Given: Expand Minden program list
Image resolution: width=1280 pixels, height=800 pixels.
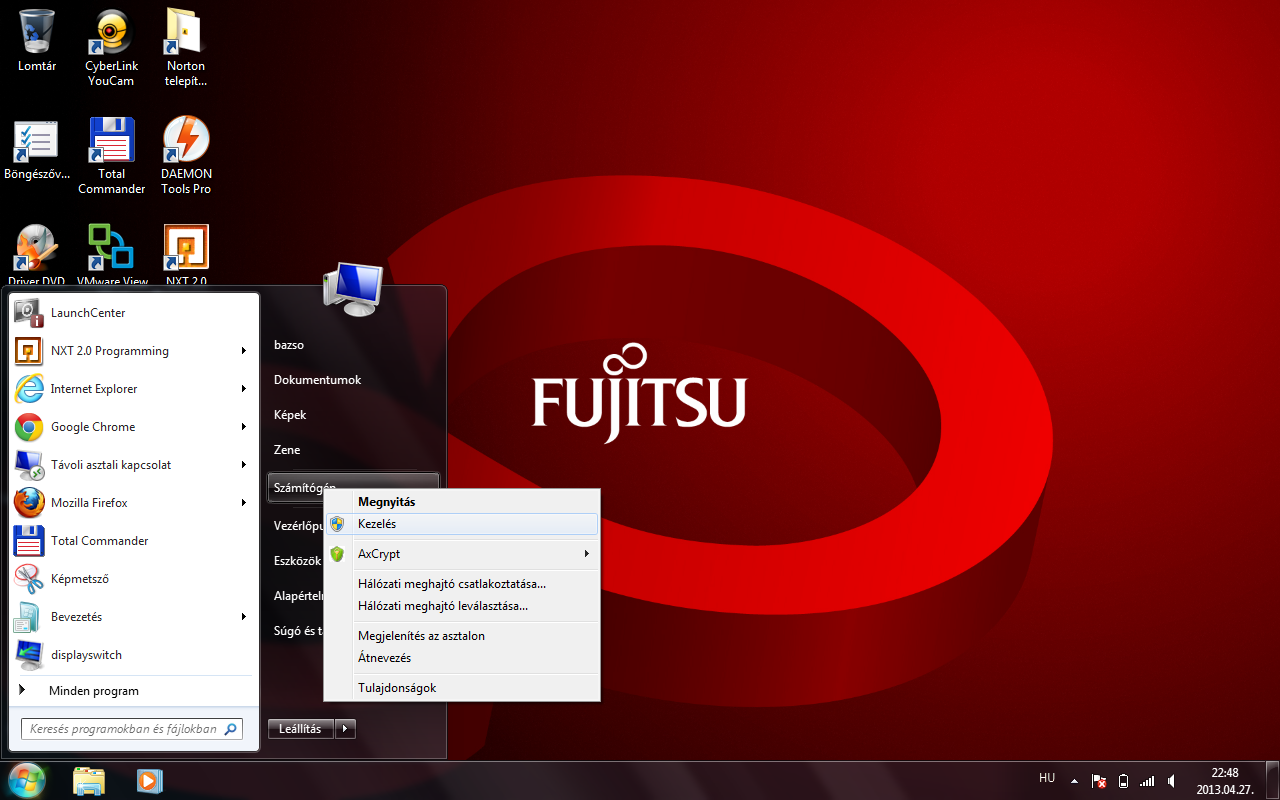Looking at the screenshot, I should click(134, 691).
